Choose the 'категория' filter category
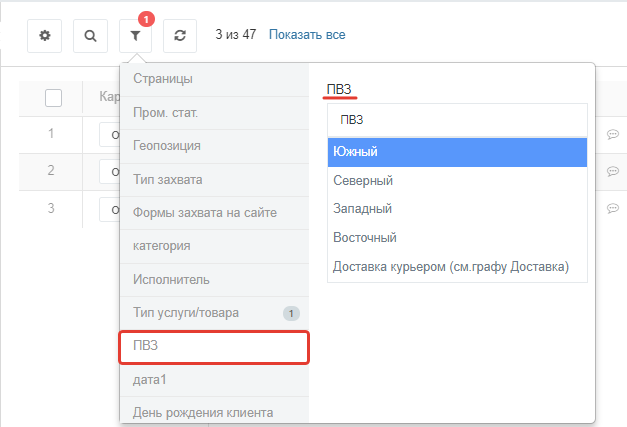Screen dimensions: 627x427 tap(214, 246)
